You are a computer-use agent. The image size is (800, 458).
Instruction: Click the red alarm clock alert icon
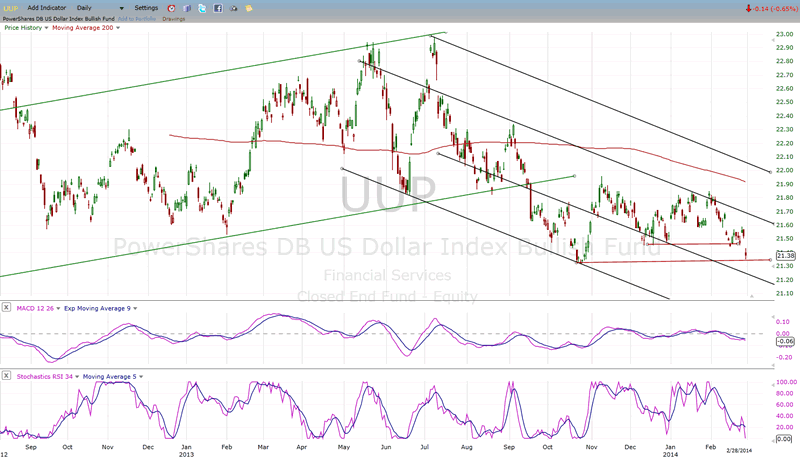coord(171,8)
